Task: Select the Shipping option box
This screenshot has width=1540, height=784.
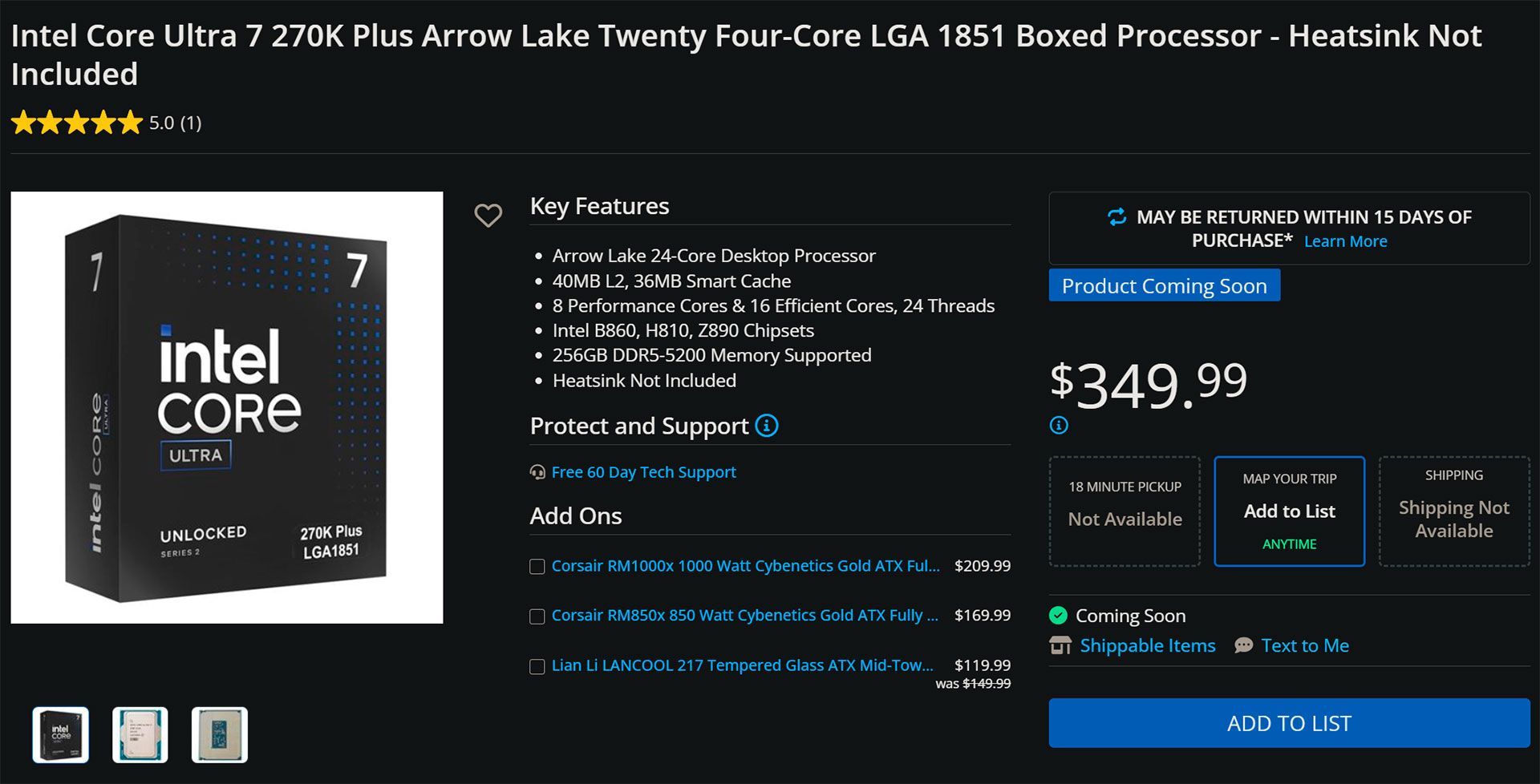Action: point(1453,511)
